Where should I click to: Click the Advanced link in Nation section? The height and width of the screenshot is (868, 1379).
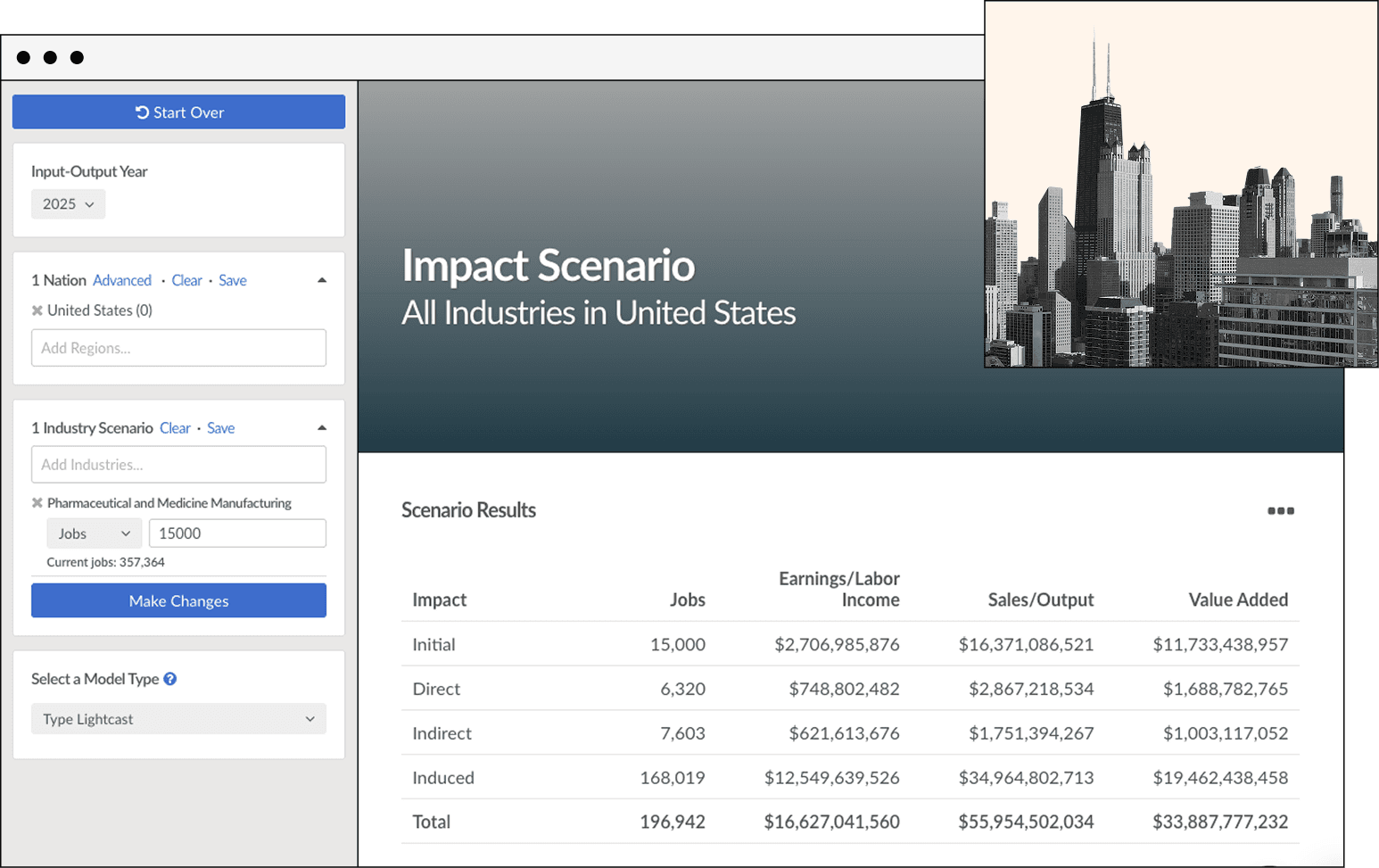click(122, 280)
